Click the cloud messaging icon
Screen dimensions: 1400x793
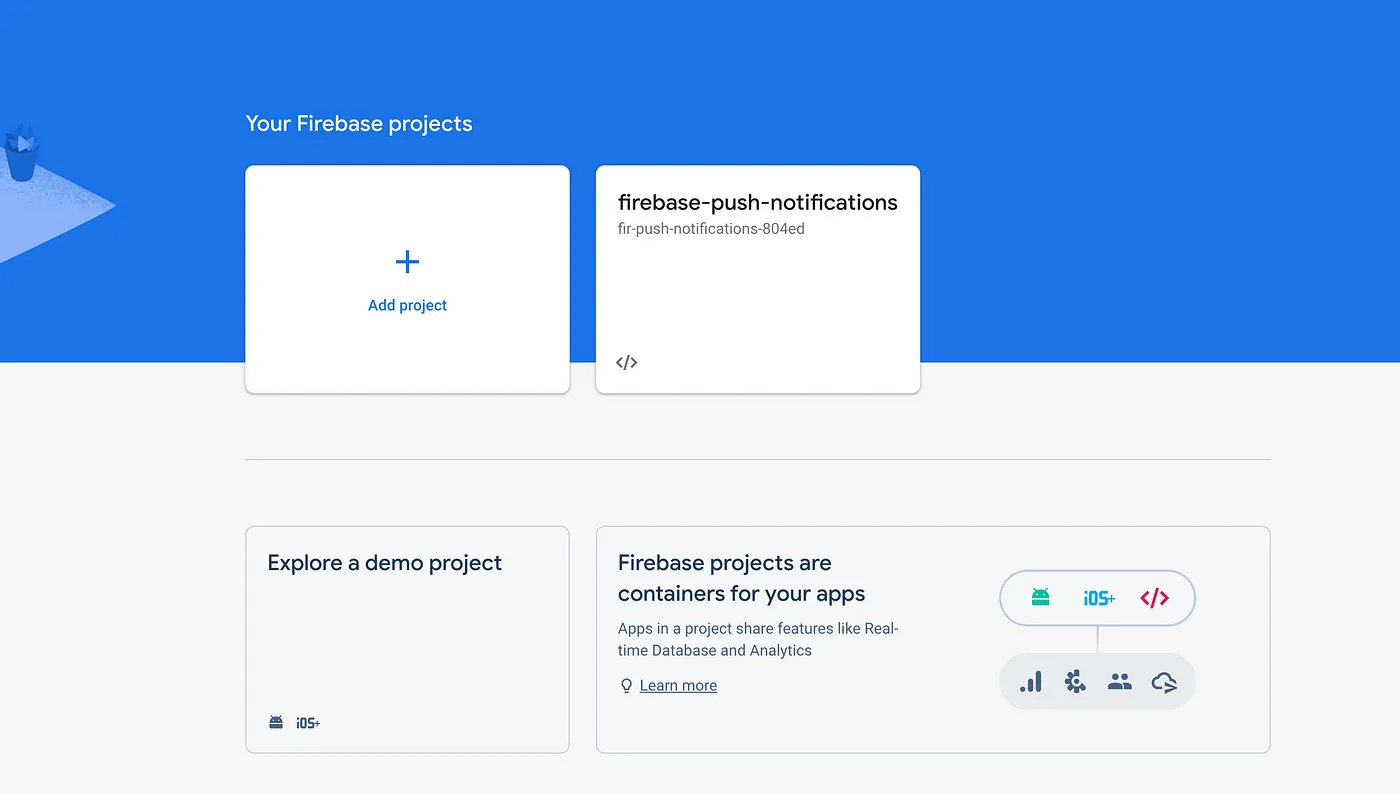pyautogui.click(x=1164, y=683)
